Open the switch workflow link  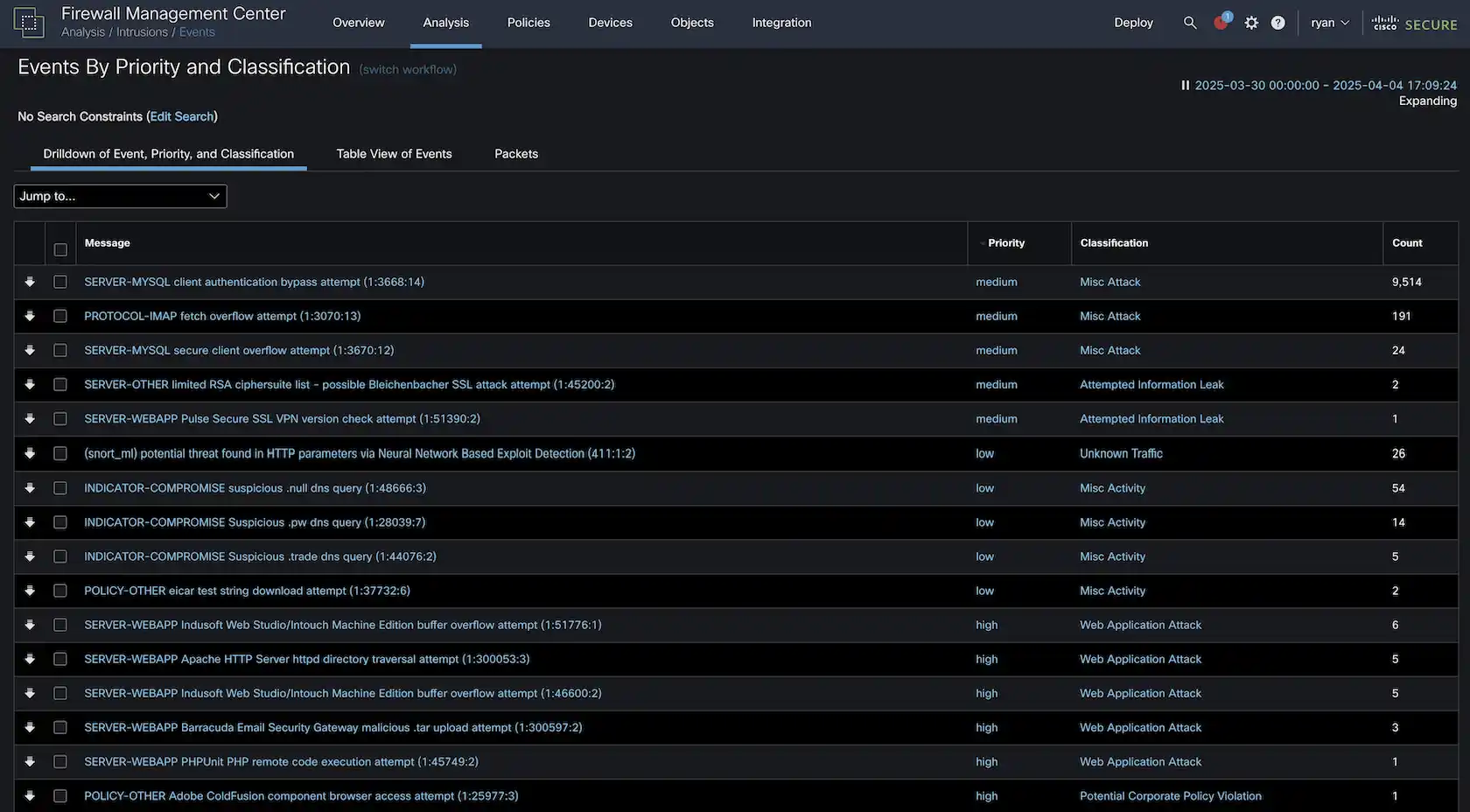click(407, 68)
